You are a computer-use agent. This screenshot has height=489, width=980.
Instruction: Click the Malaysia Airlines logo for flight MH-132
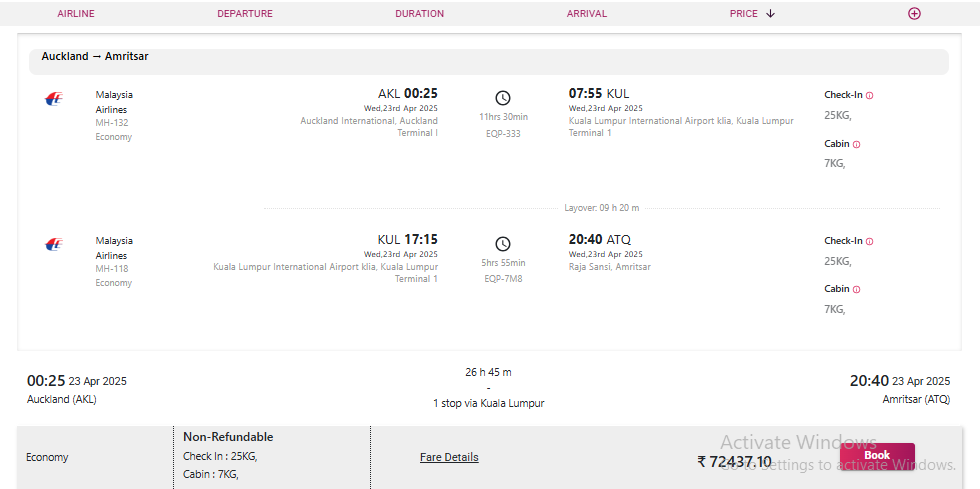tap(54, 99)
